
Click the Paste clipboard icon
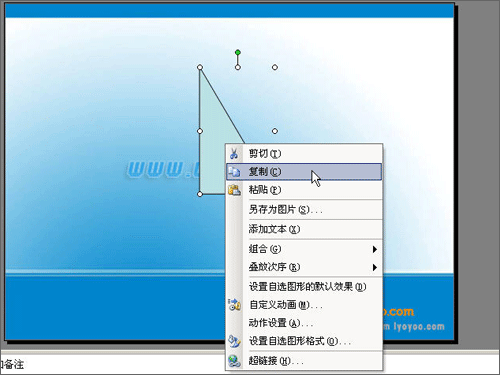pyautogui.click(x=234, y=190)
